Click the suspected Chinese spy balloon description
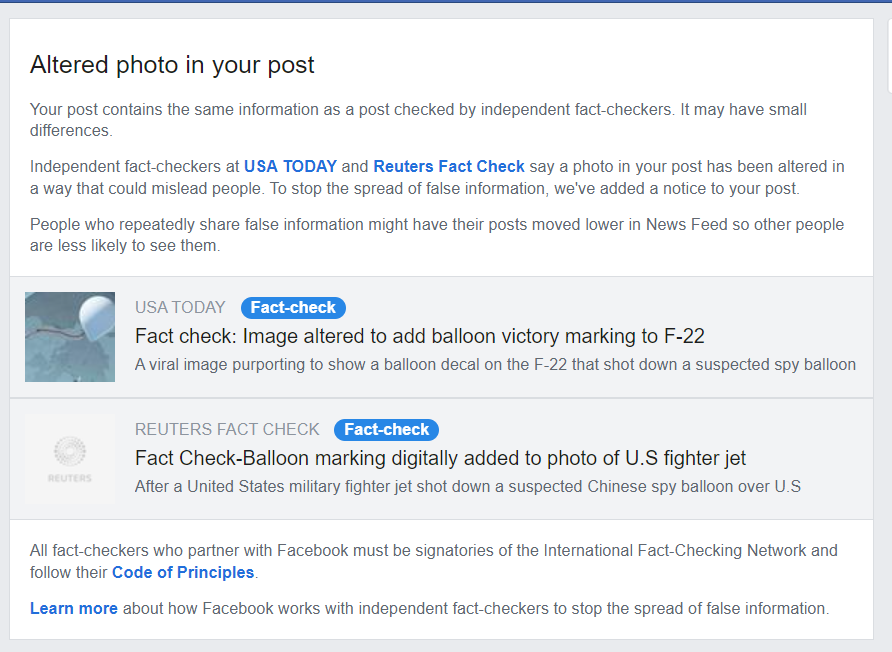This screenshot has height=652, width=892. tap(468, 487)
